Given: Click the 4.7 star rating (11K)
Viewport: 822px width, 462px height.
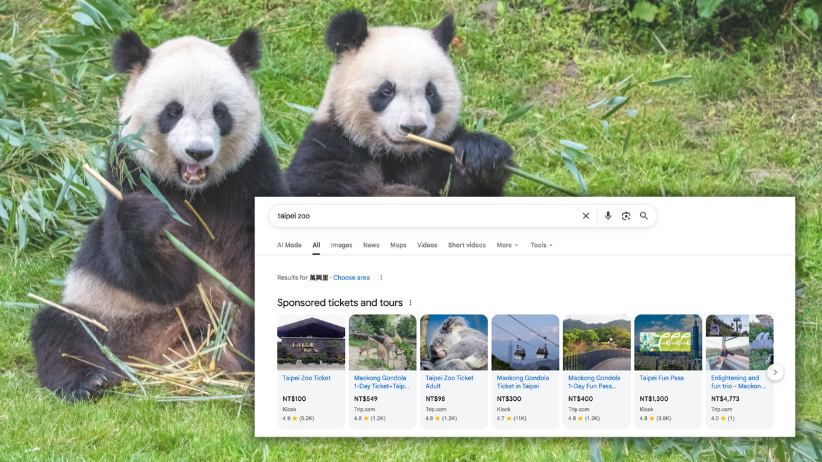Looking at the screenshot, I should pyautogui.click(x=512, y=418).
